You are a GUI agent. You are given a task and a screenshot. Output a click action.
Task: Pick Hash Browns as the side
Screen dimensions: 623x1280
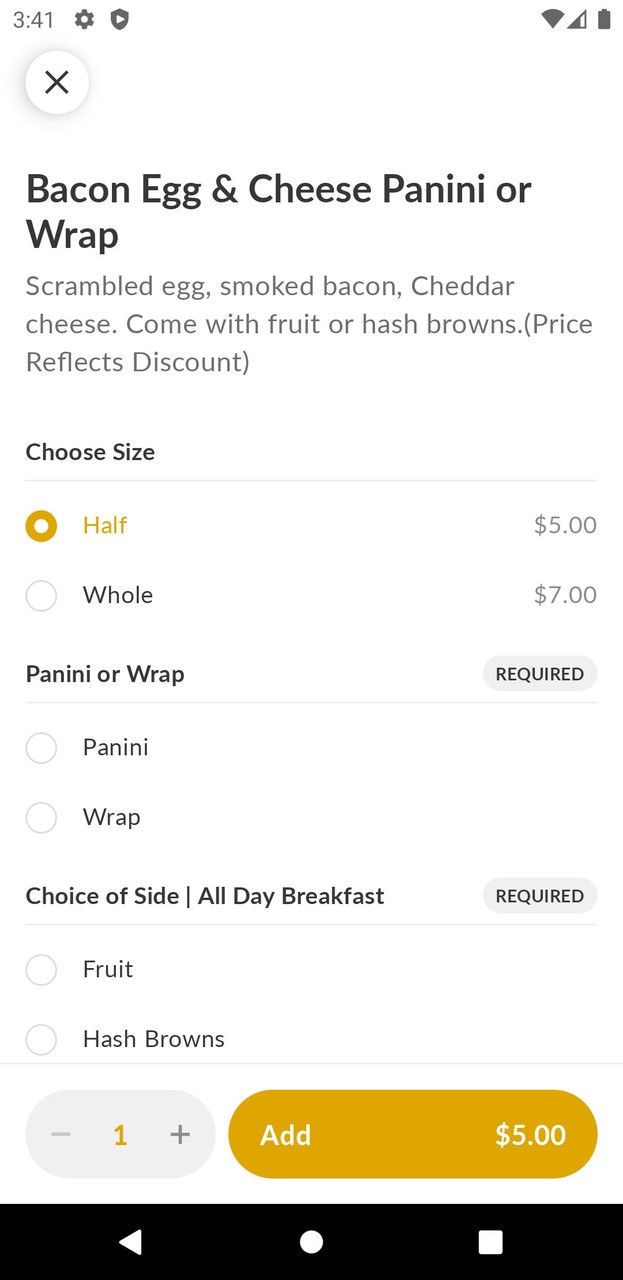pos(41,1039)
